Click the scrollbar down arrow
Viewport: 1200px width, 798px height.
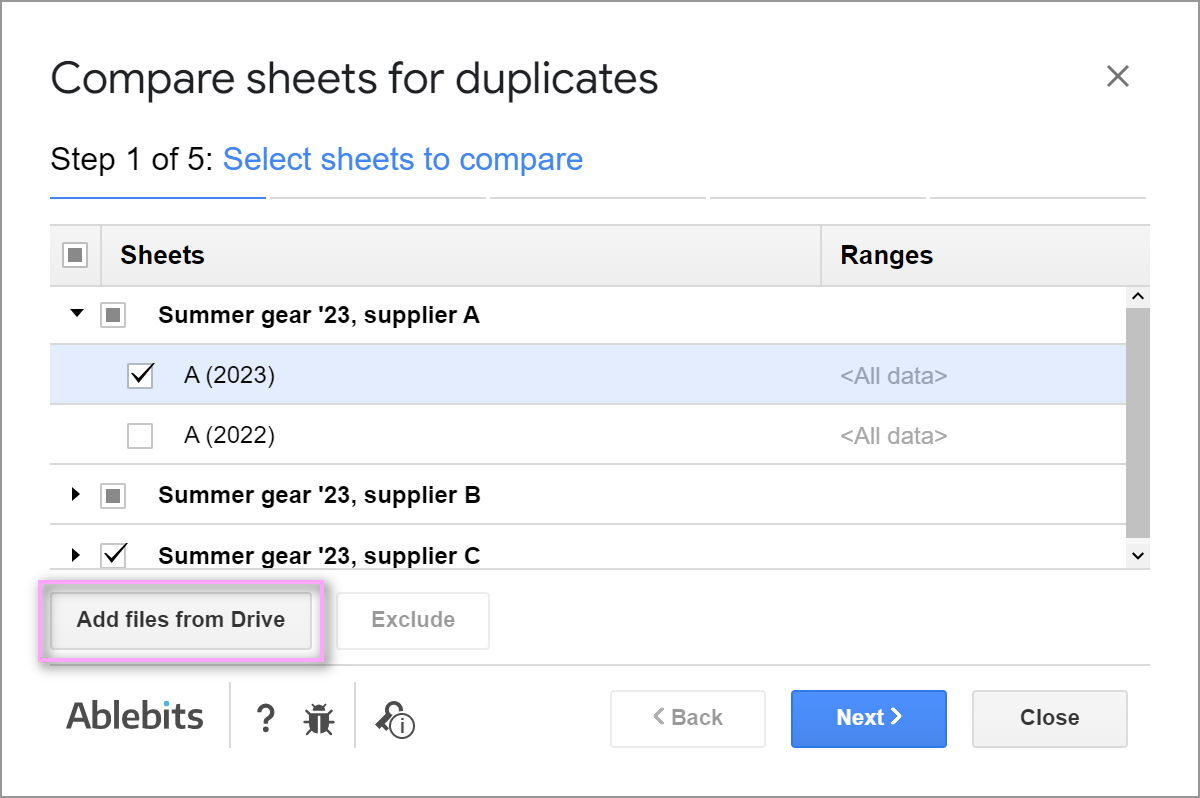[x=1138, y=555]
